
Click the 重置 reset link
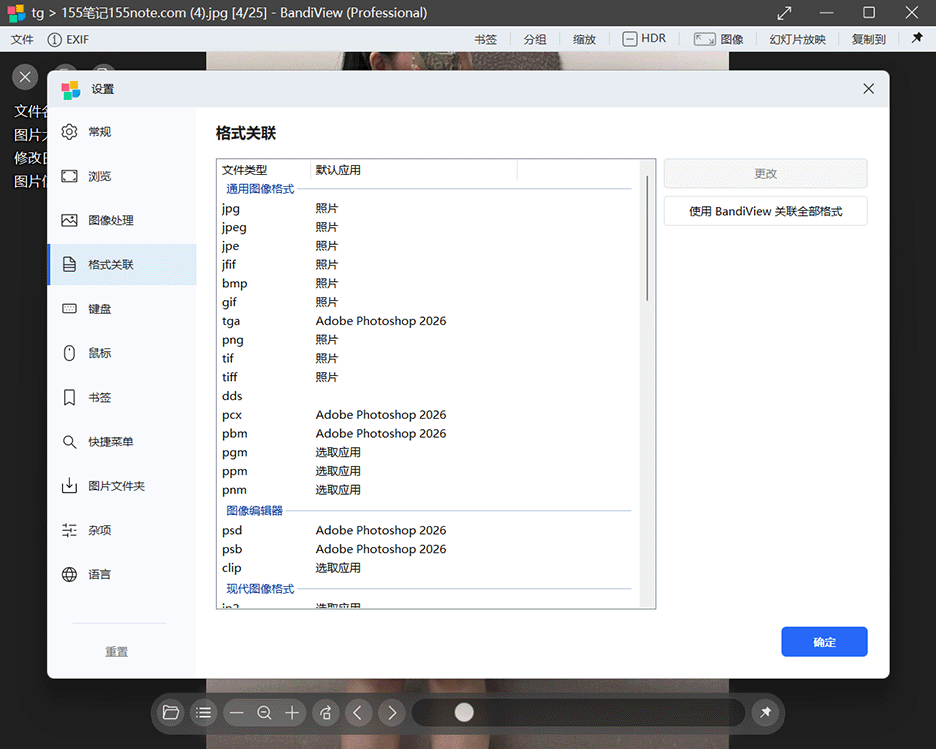(x=117, y=651)
